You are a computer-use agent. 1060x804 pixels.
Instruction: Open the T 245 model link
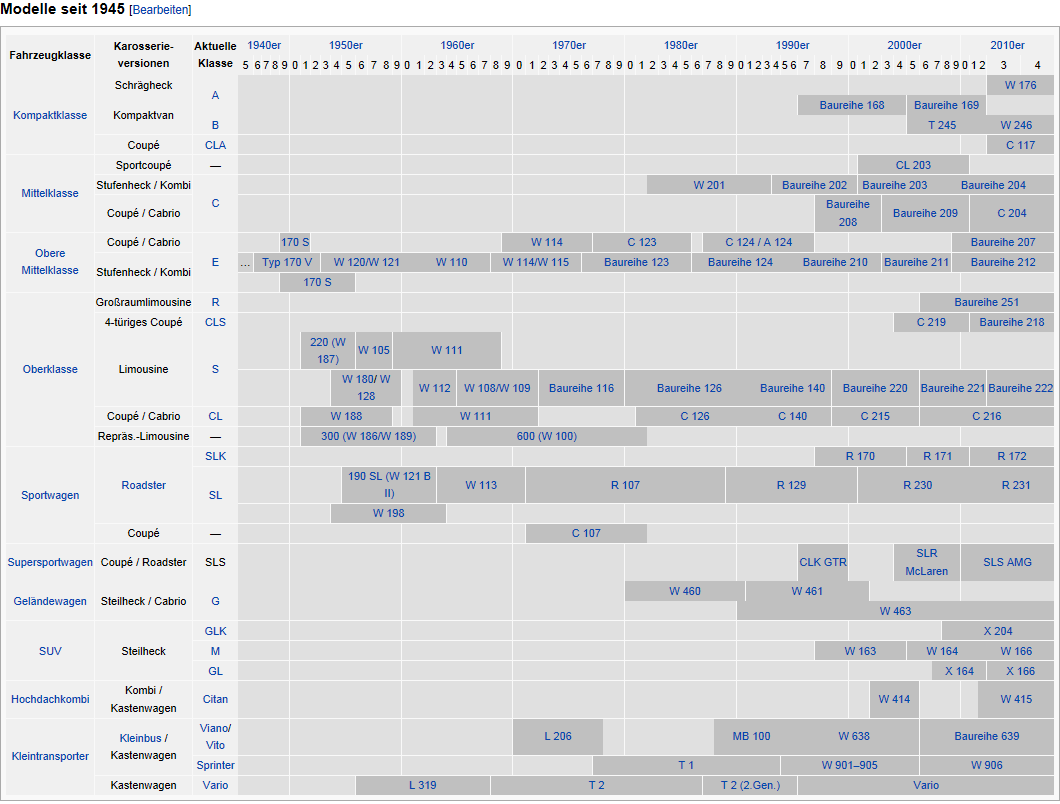pyautogui.click(x=941, y=125)
